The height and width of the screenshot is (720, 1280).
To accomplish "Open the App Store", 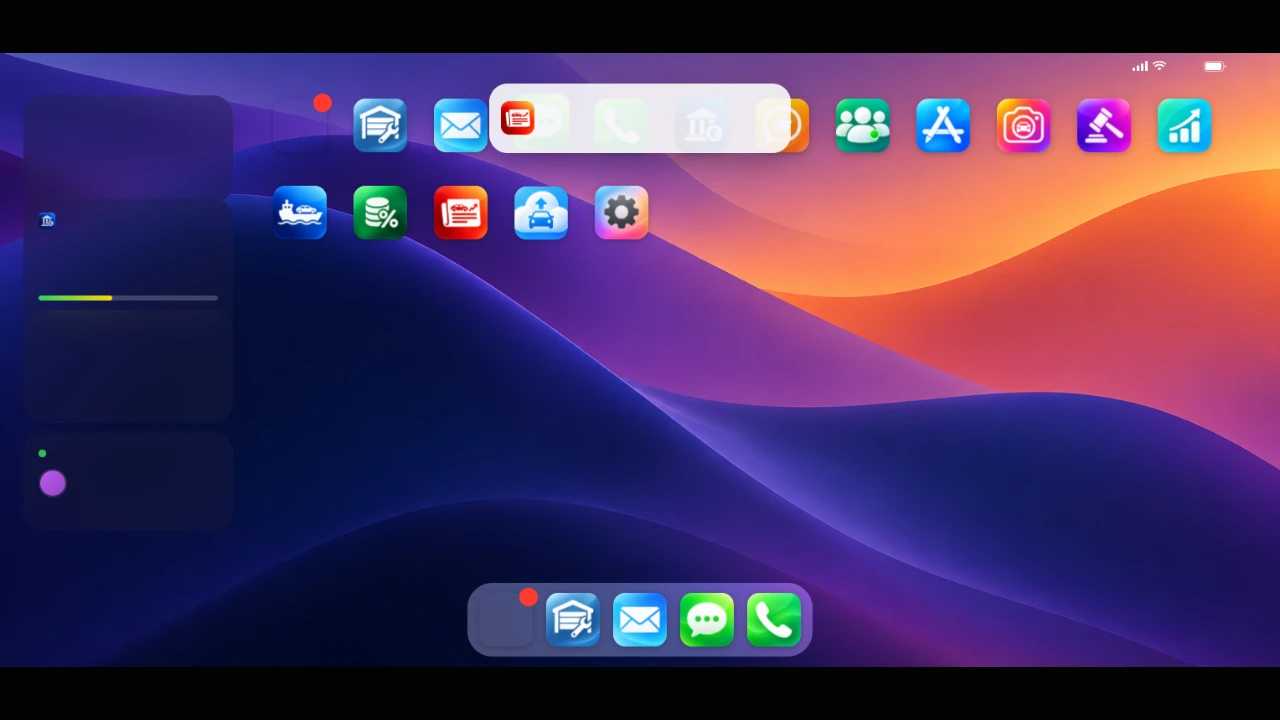I will pos(943,125).
